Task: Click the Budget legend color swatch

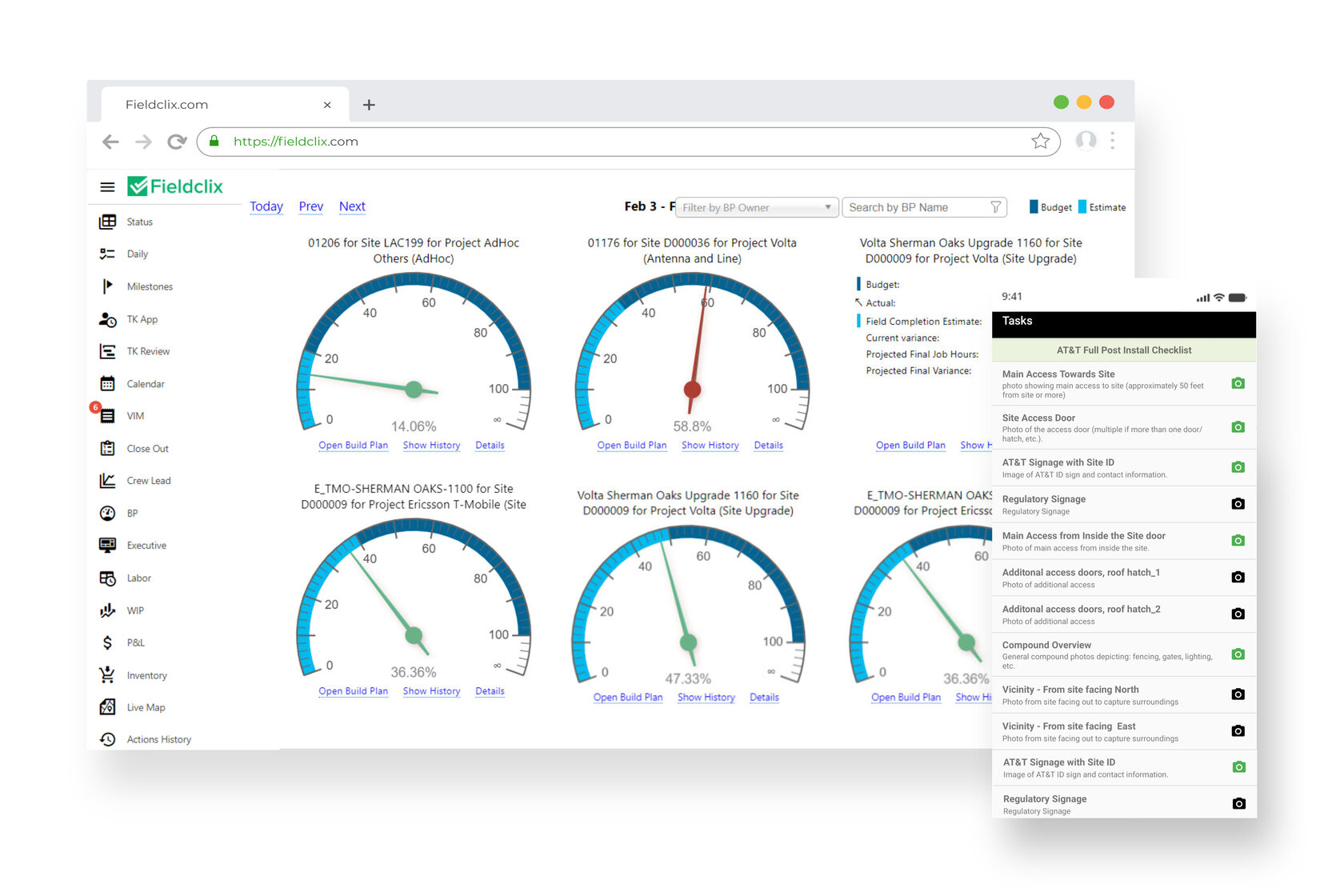Action: coord(1034,206)
